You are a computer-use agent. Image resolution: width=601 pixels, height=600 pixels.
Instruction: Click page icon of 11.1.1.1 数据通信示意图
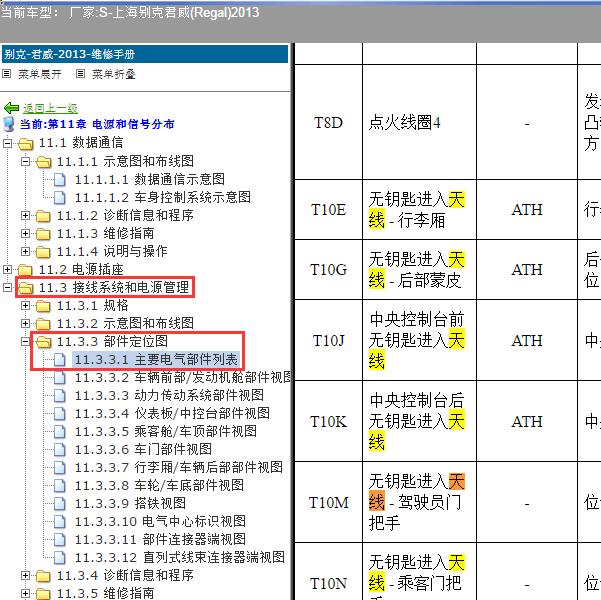coord(60,179)
